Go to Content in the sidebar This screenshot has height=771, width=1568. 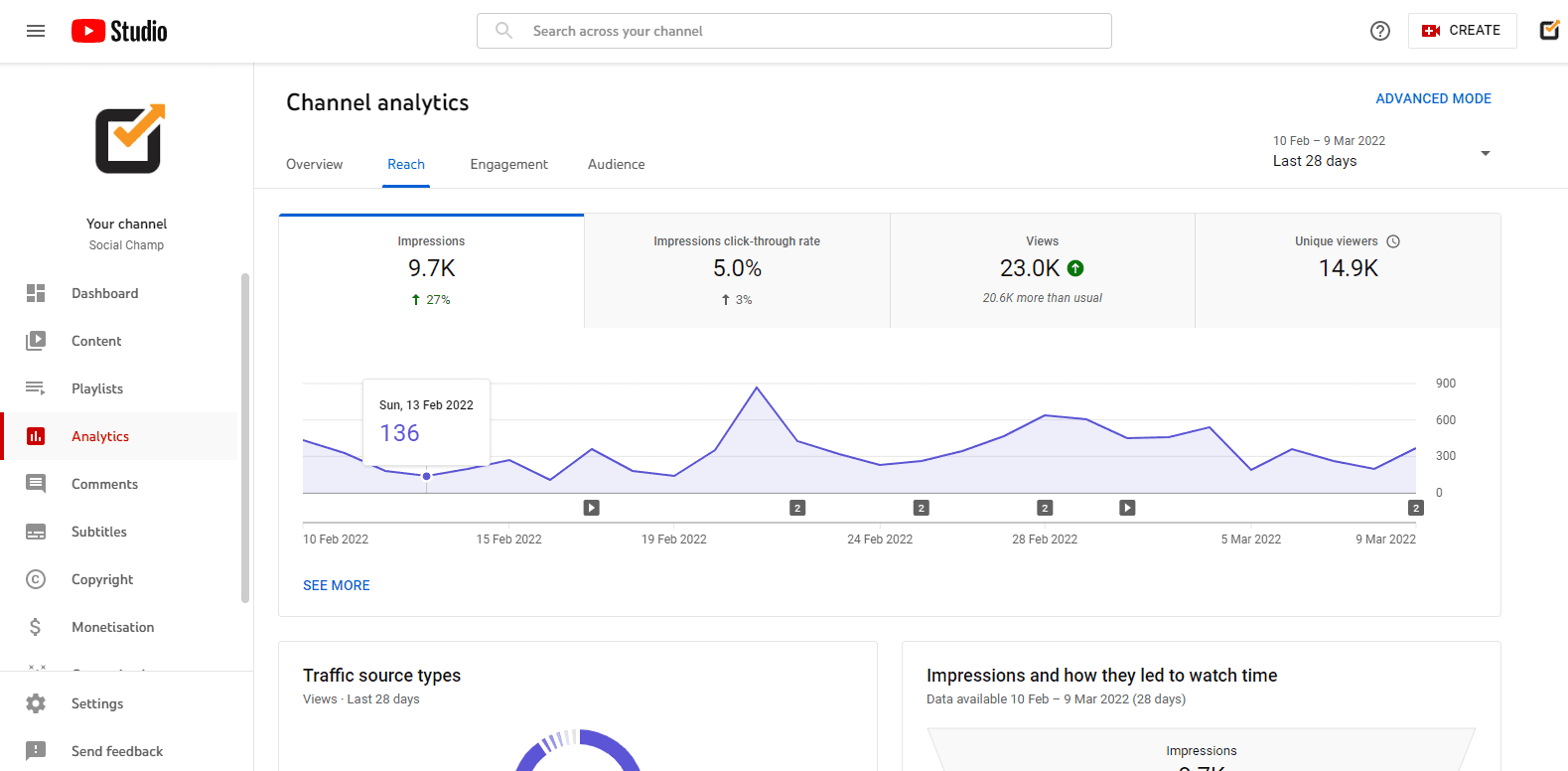(x=96, y=341)
